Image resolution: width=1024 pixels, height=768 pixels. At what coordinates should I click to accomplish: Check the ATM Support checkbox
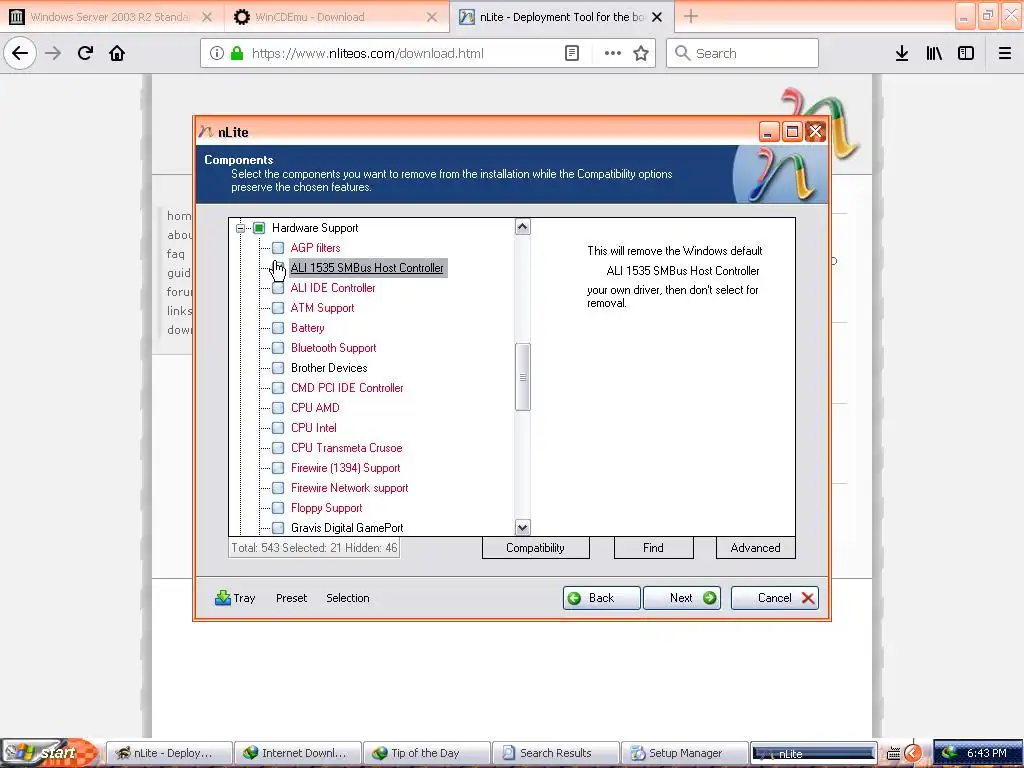tap(278, 308)
